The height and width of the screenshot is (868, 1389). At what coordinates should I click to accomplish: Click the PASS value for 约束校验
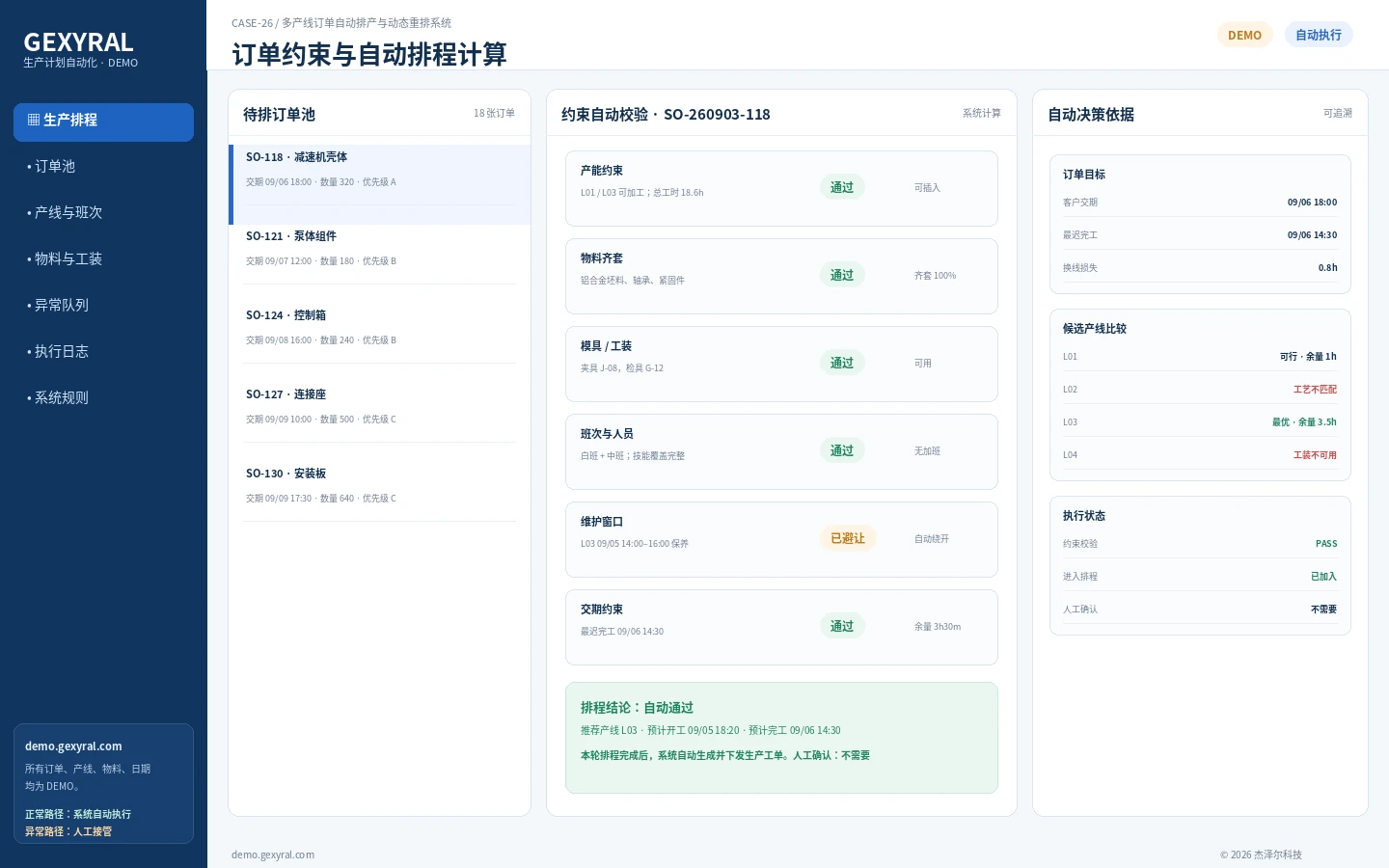[1326, 544]
